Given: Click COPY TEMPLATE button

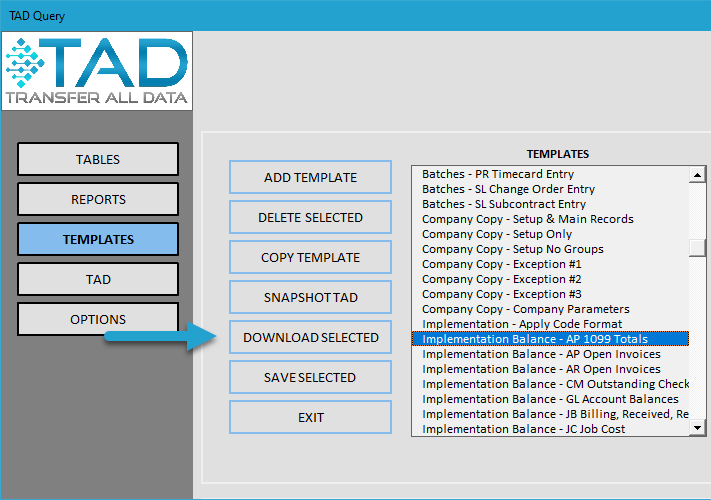Looking at the screenshot, I should (311, 257).
